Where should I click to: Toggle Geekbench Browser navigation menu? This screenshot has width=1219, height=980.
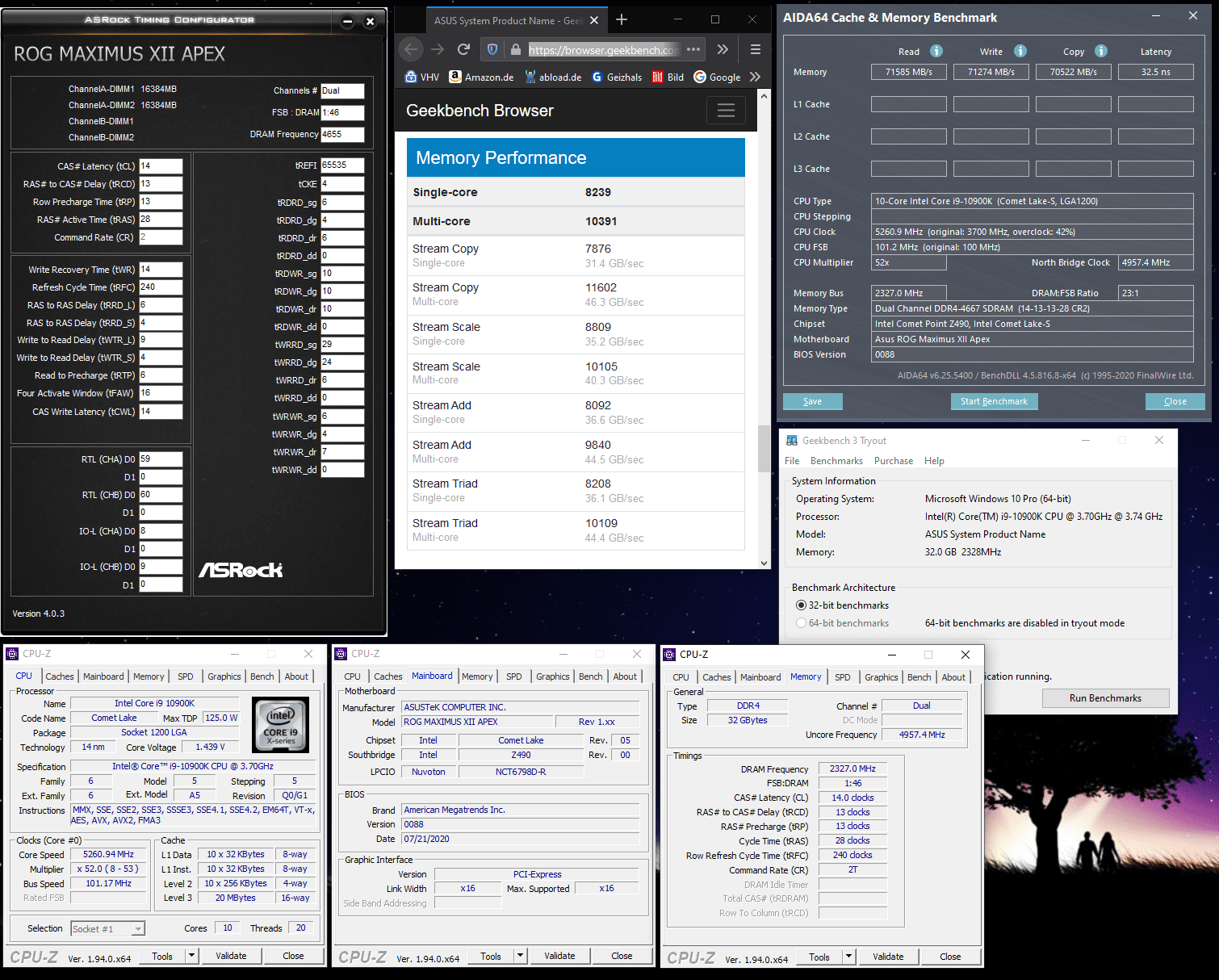726,111
